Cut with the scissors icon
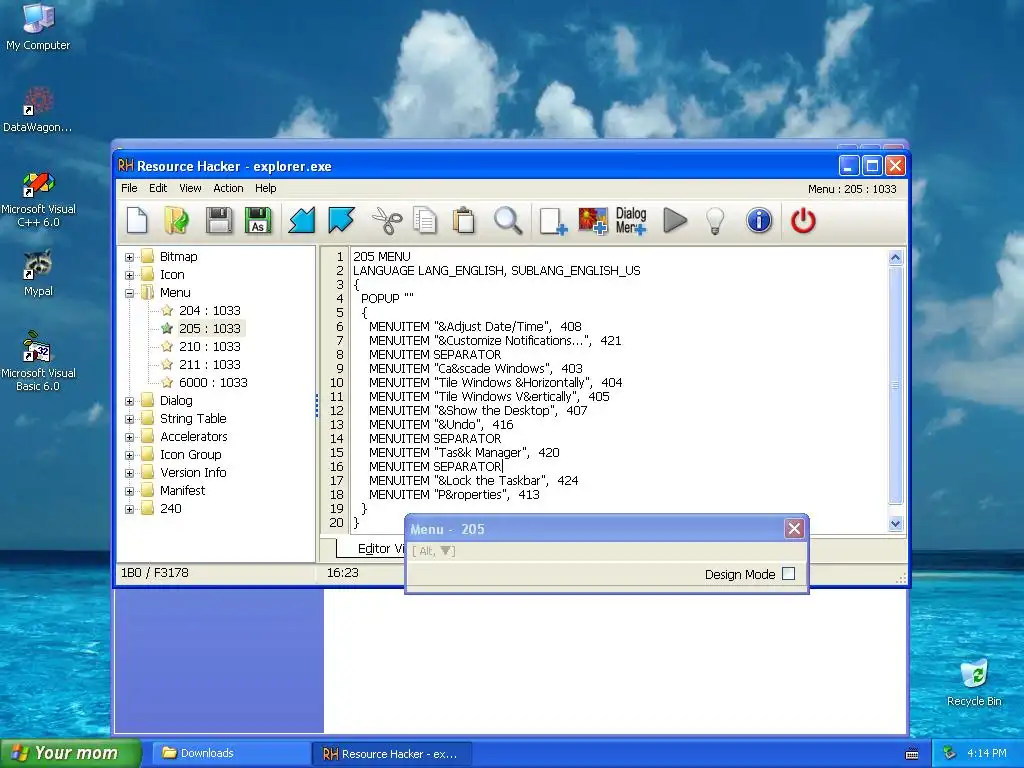 (387, 220)
